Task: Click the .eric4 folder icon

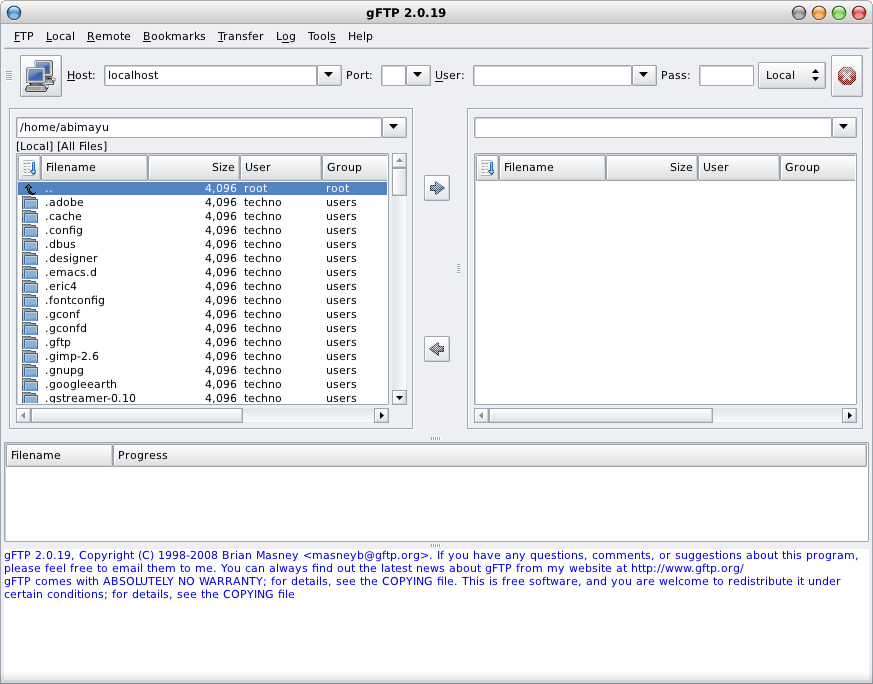Action: [30, 287]
